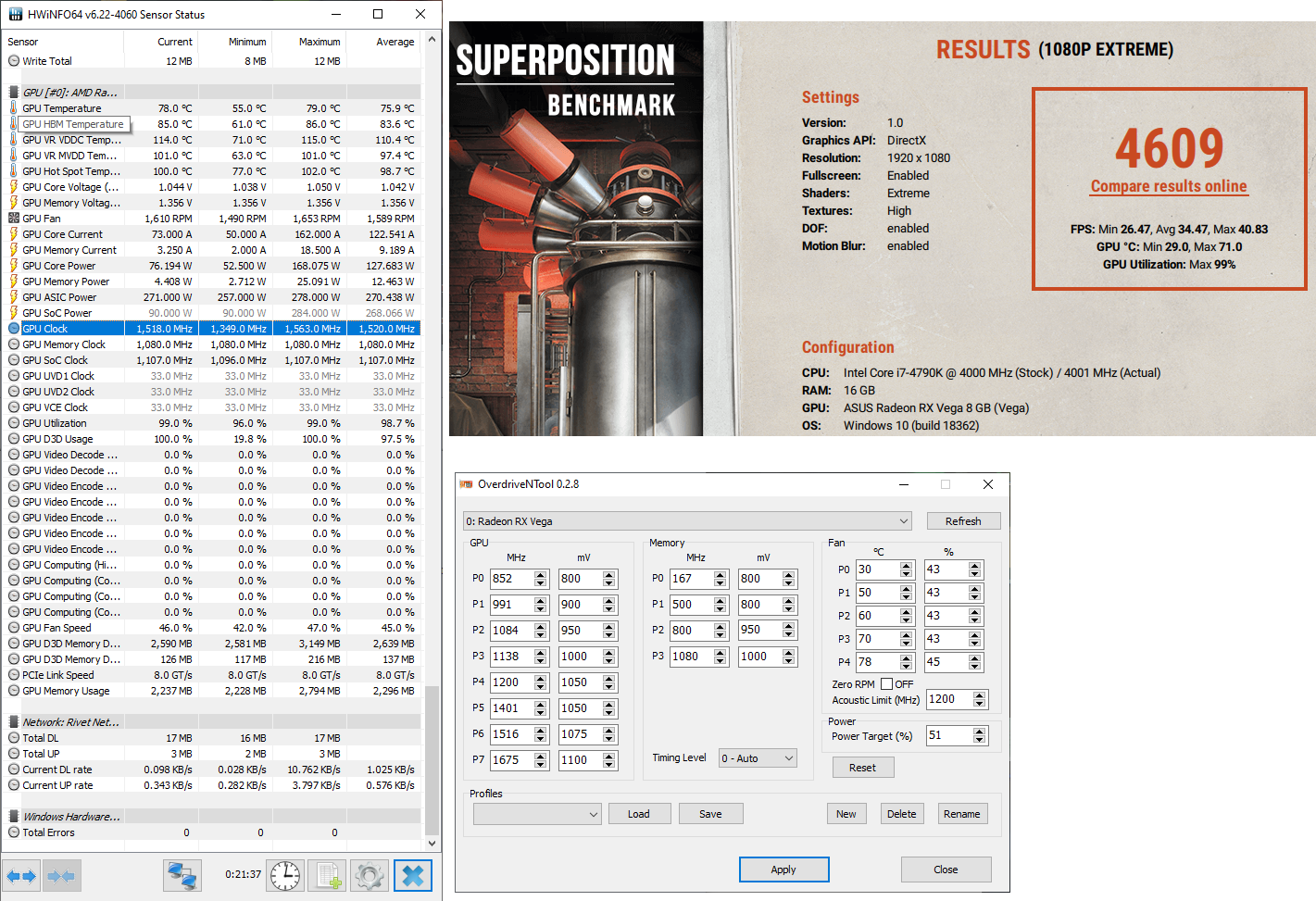This screenshot has width=1316, height=901.
Task: Click the GPU P7 MHz input field
Action: click(511, 759)
